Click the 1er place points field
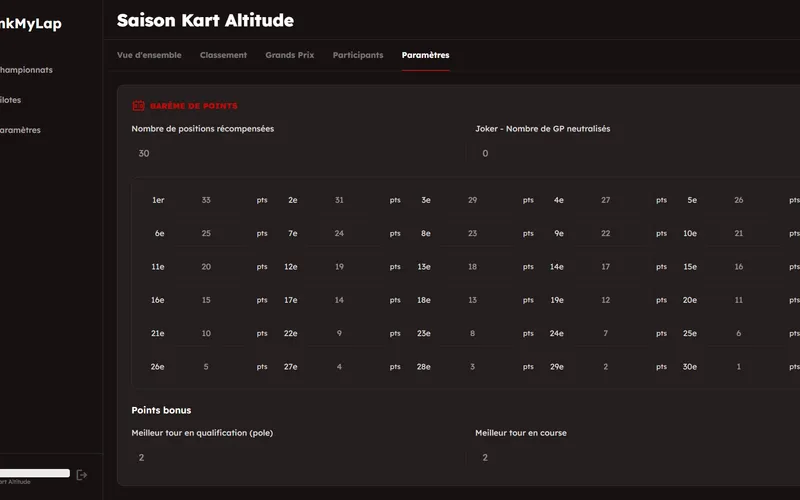Screen dimensions: 800x500 tap(208, 200)
